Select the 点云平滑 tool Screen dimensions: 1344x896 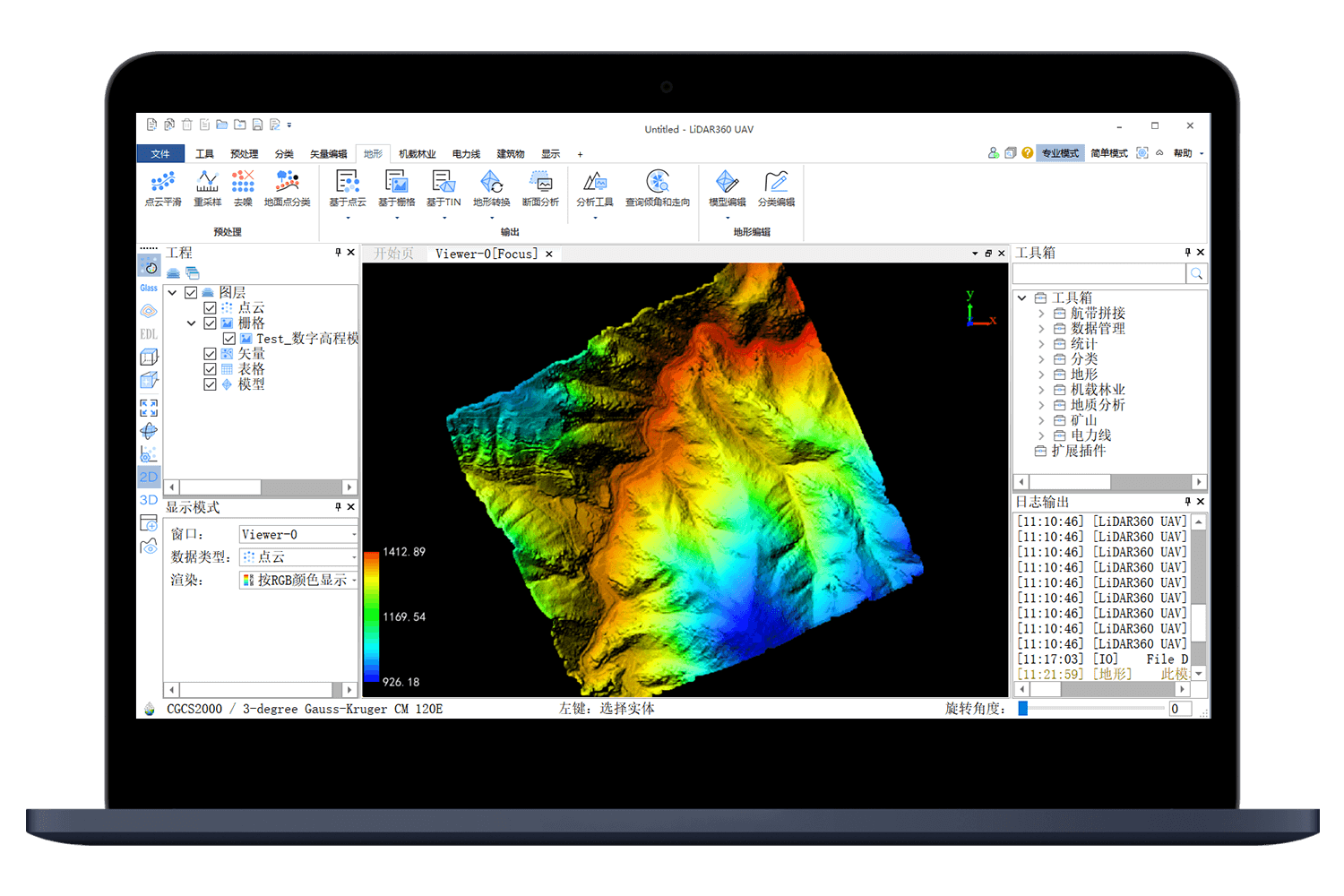pyautogui.click(x=162, y=189)
